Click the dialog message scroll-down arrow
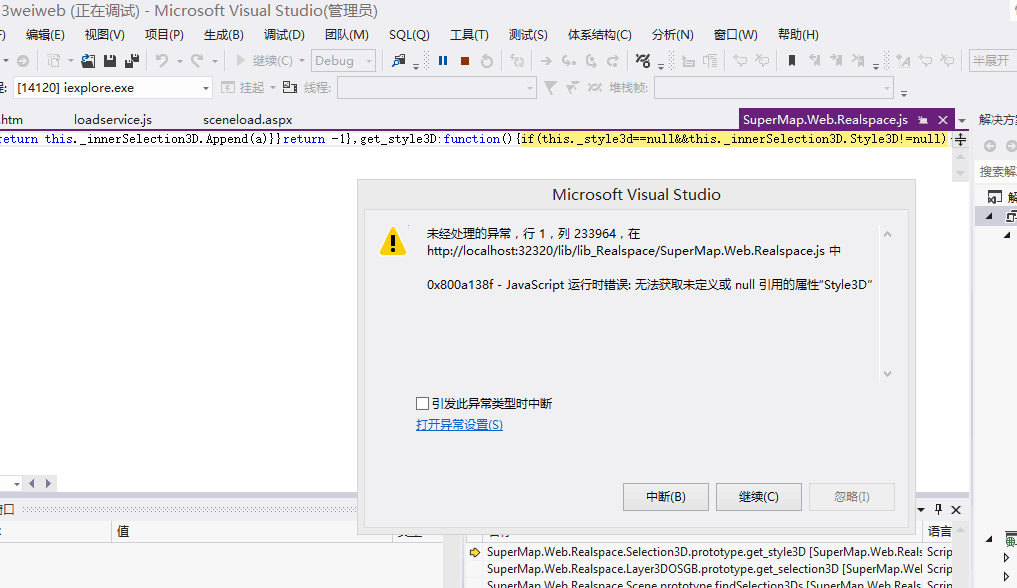Image resolution: width=1017 pixels, height=588 pixels. click(887, 374)
